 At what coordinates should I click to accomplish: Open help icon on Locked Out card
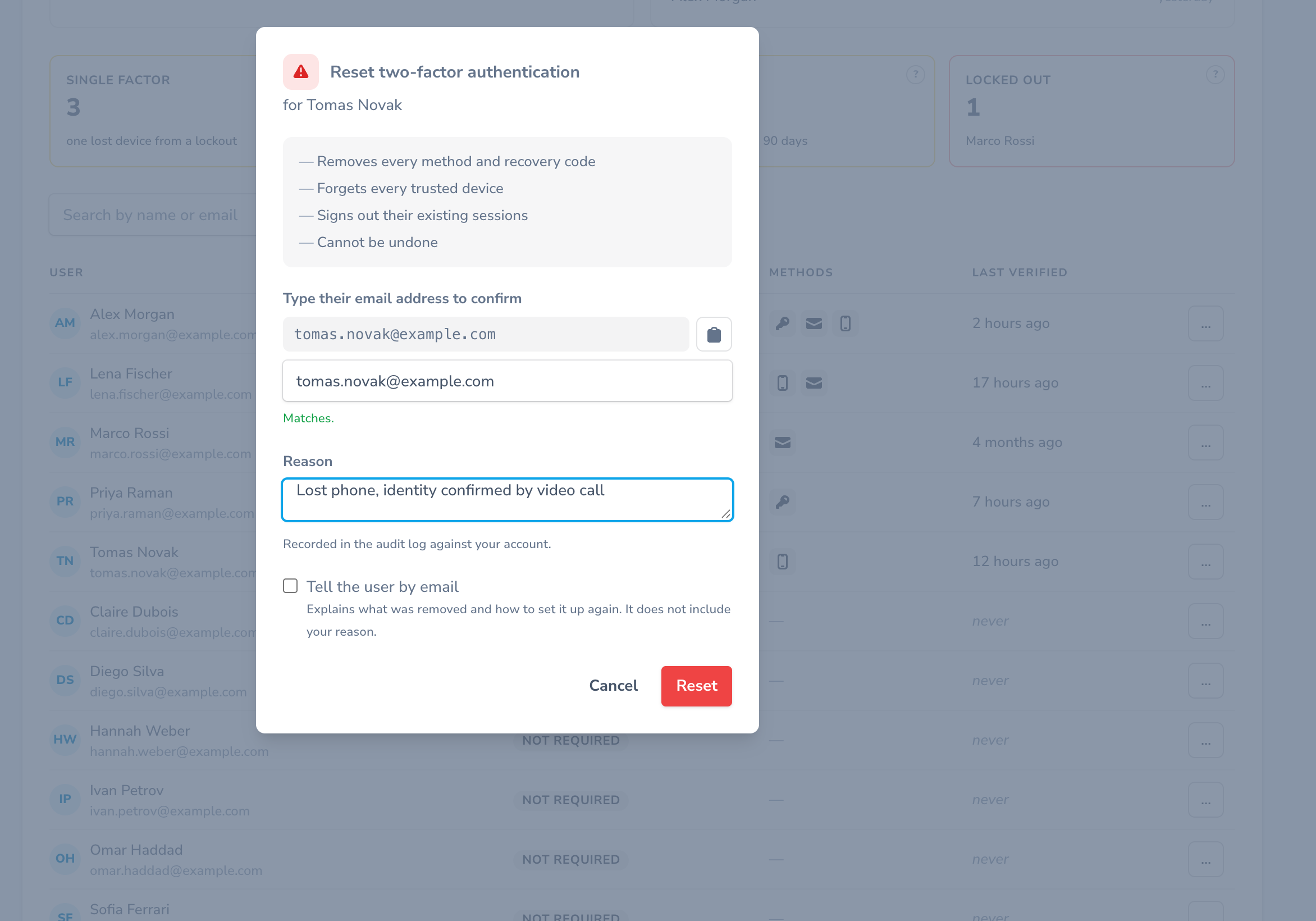pyautogui.click(x=1214, y=75)
